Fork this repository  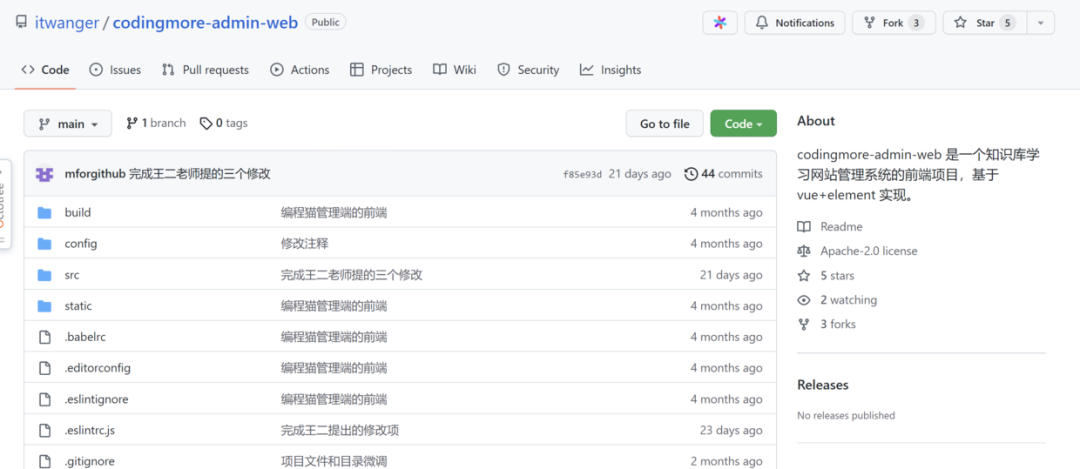(893, 23)
